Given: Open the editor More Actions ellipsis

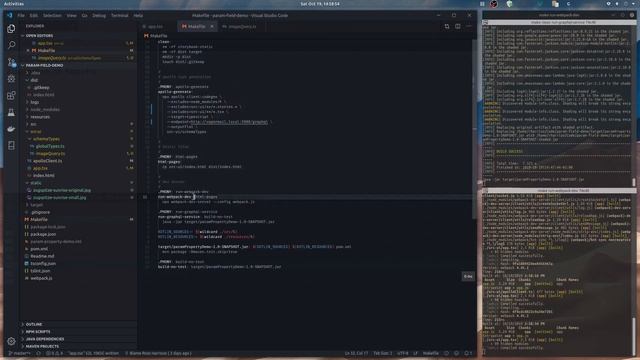Looking at the screenshot, I should coord(469,27).
